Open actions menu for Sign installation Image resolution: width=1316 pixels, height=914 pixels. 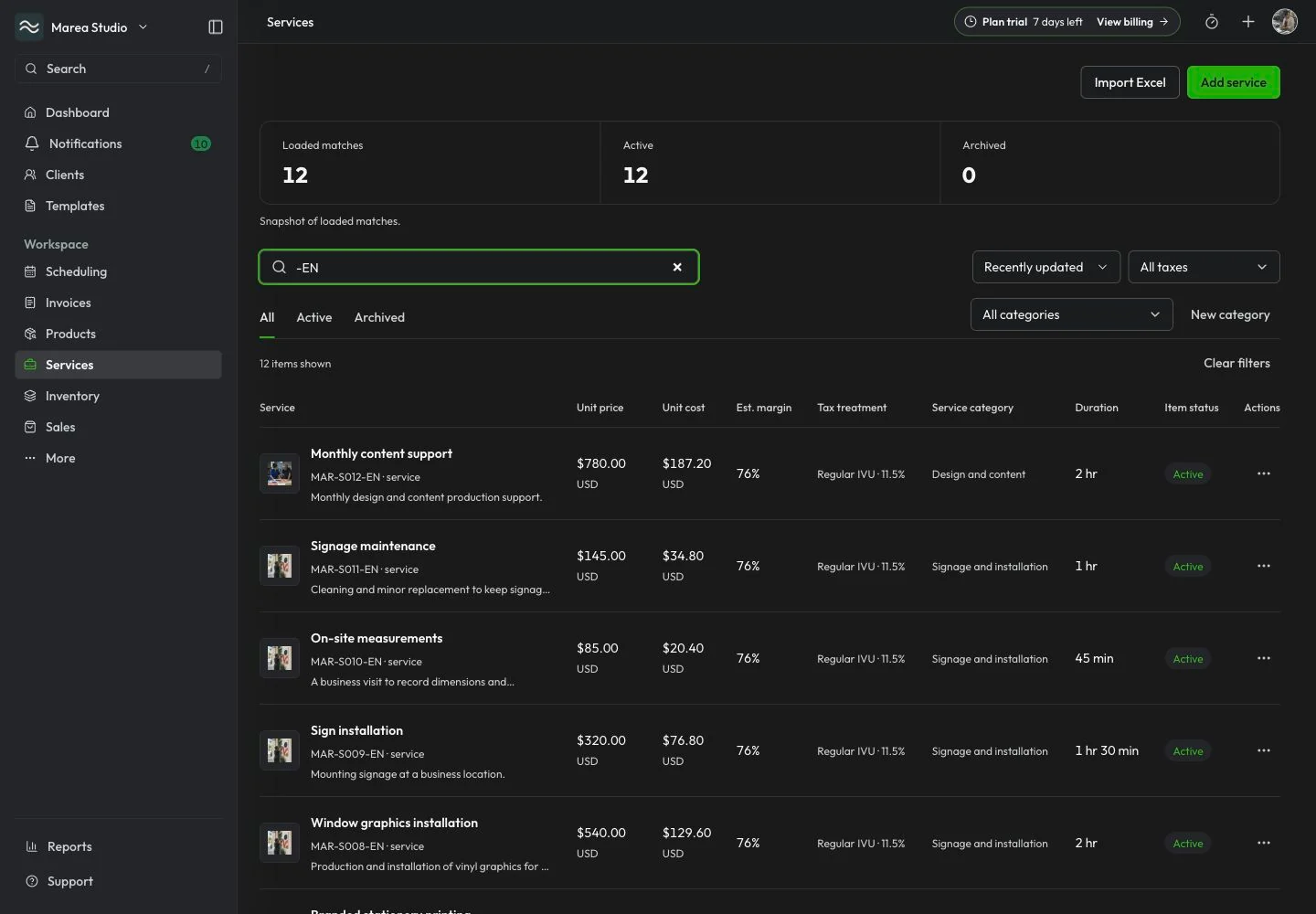[1264, 750]
